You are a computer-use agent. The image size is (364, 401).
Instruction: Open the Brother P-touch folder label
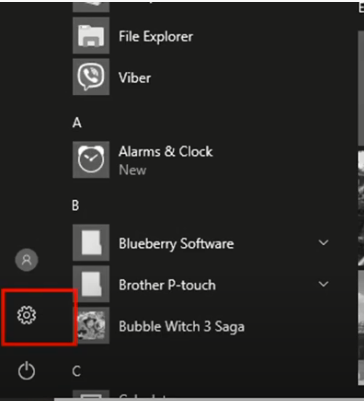point(167,285)
